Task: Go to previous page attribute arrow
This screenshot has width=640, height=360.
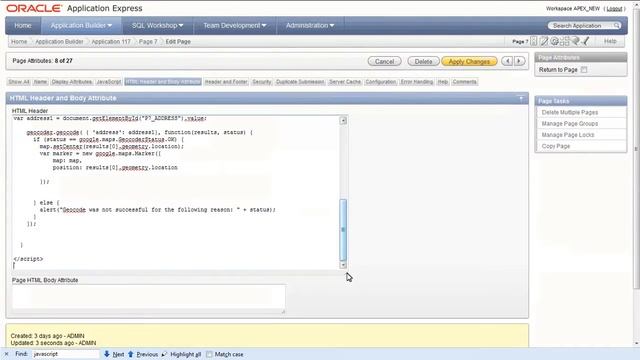Action: pos(507,61)
